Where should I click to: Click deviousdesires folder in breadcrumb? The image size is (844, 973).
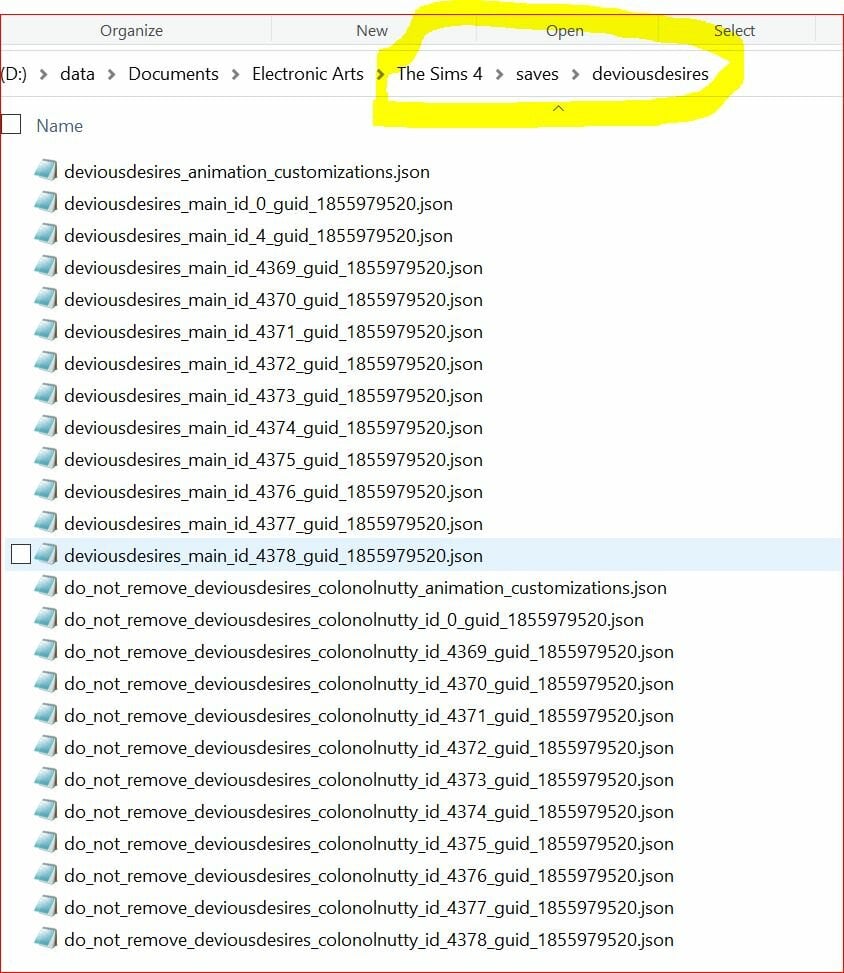(650, 74)
